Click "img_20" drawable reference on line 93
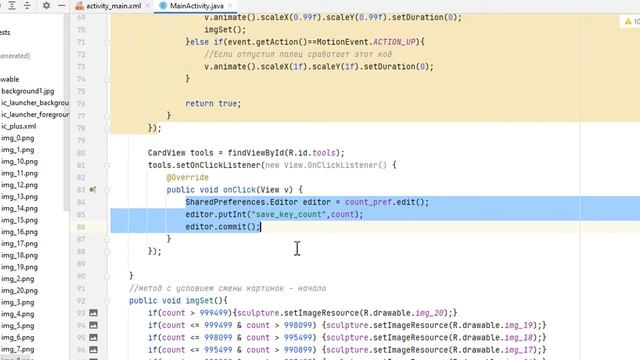The width and height of the screenshot is (640, 360). click(x=429, y=313)
